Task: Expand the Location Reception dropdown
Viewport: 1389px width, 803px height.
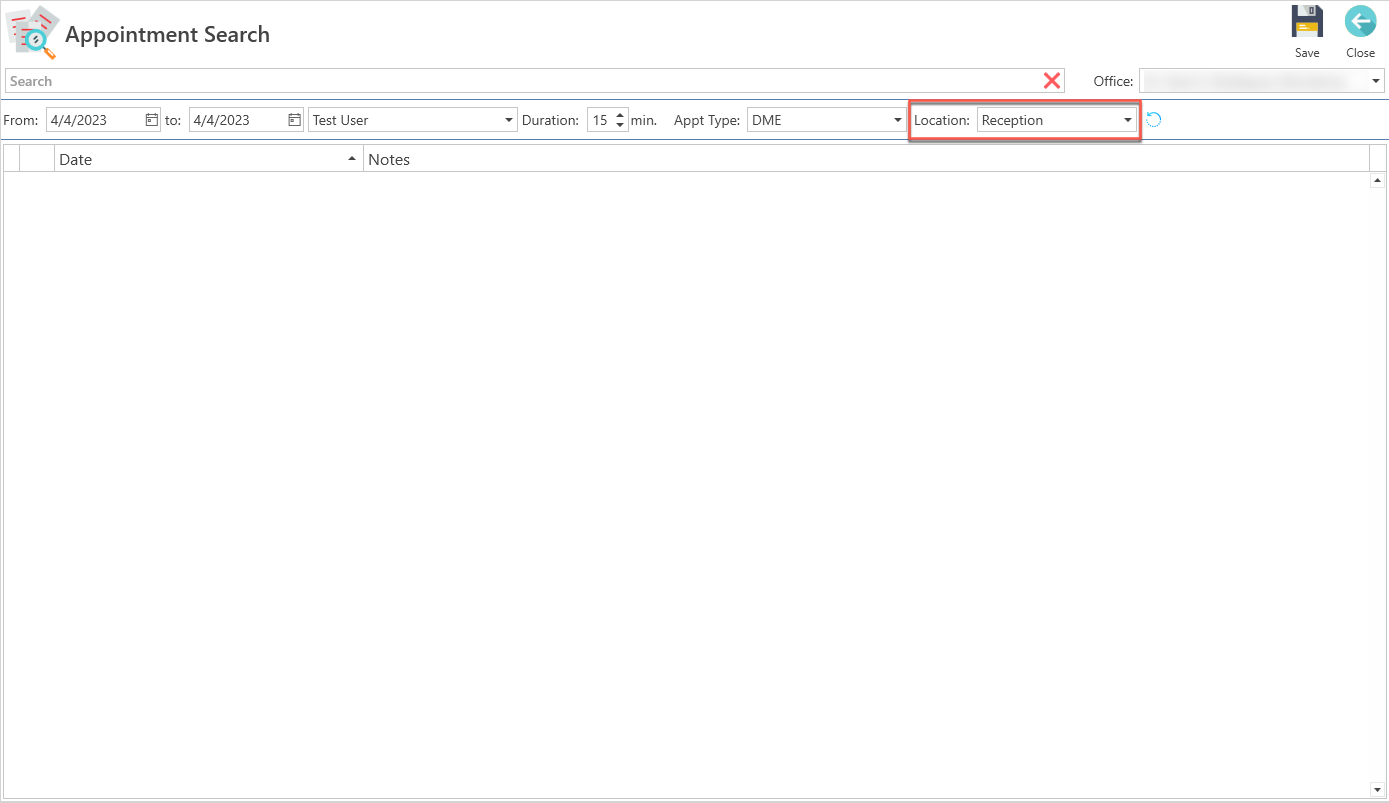Action: tap(1128, 120)
